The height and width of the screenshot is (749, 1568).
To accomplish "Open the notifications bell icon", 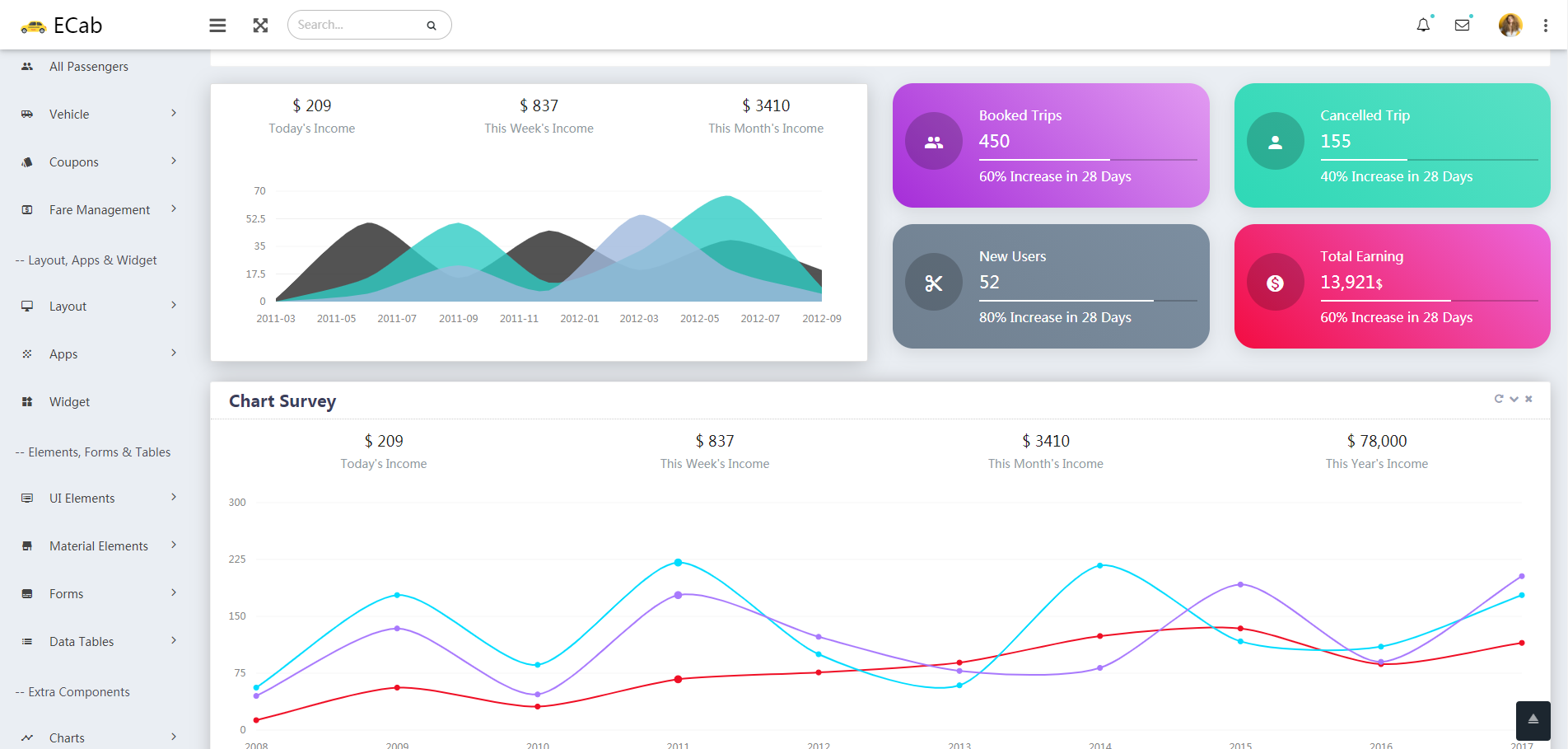I will pyautogui.click(x=1422, y=25).
